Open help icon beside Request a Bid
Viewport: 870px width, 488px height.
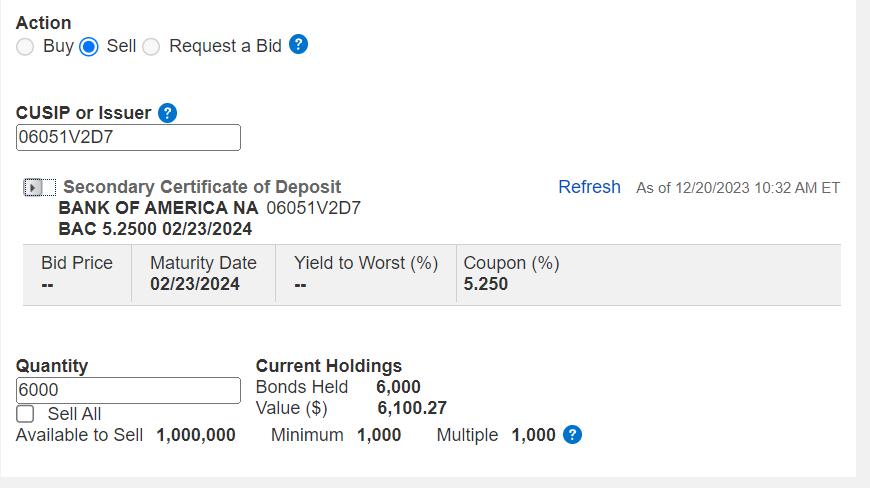pos(299,44)
